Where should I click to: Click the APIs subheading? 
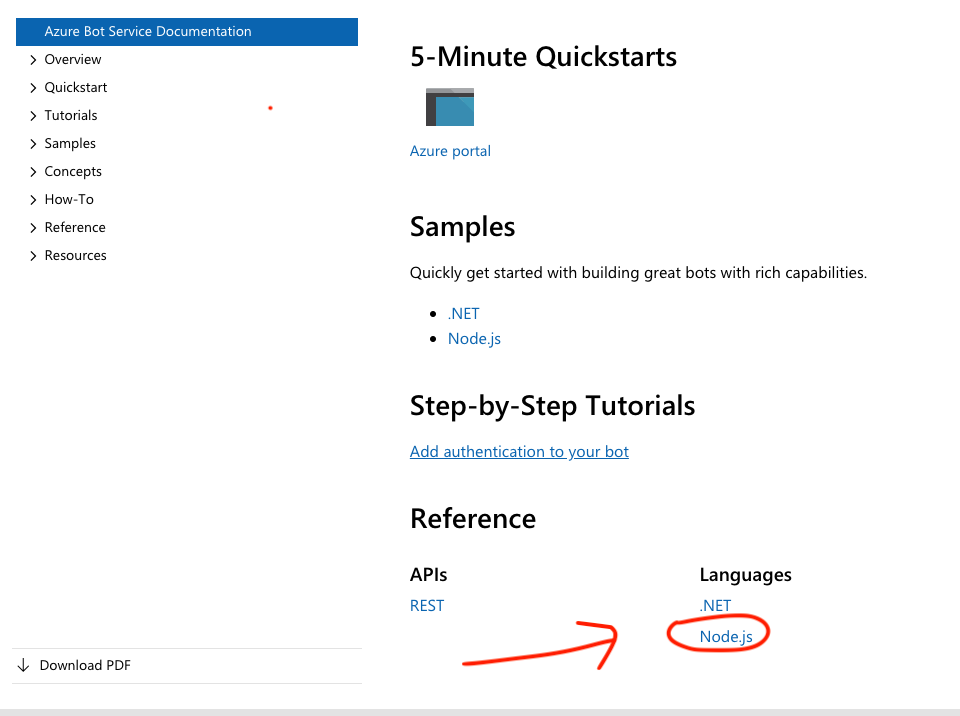(x=429, y=575)
